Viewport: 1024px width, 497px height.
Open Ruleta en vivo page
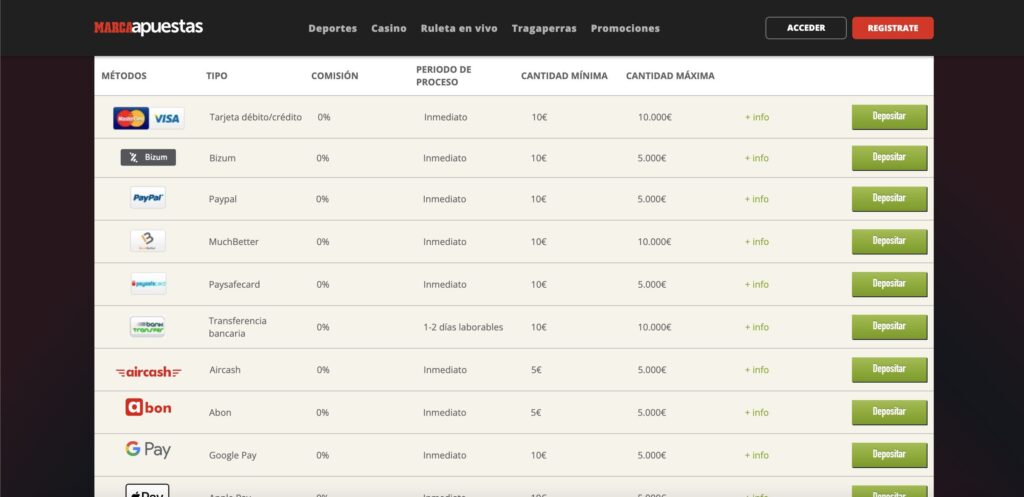point(458,28)
